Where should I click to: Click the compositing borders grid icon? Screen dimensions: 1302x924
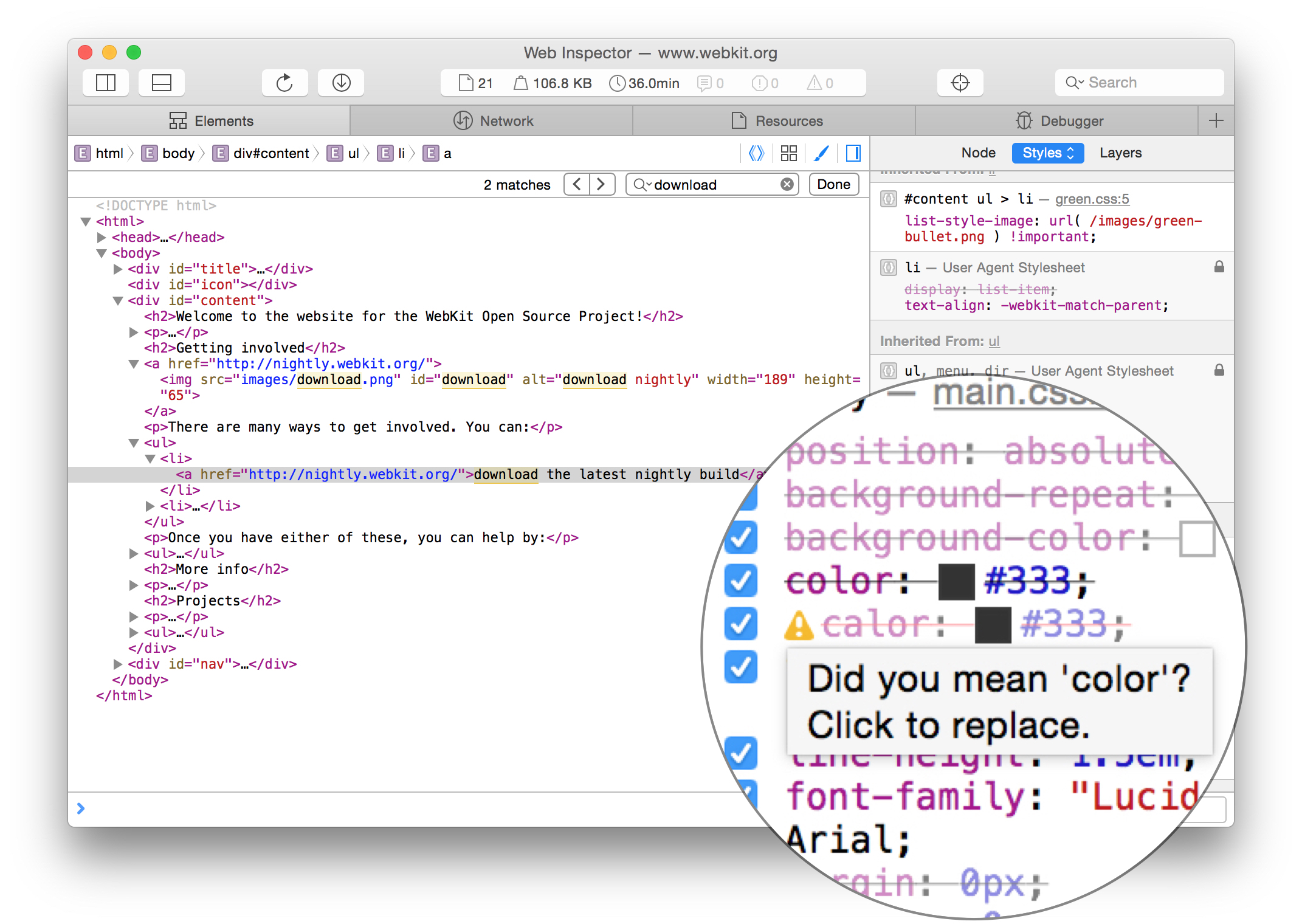(788, 153)
